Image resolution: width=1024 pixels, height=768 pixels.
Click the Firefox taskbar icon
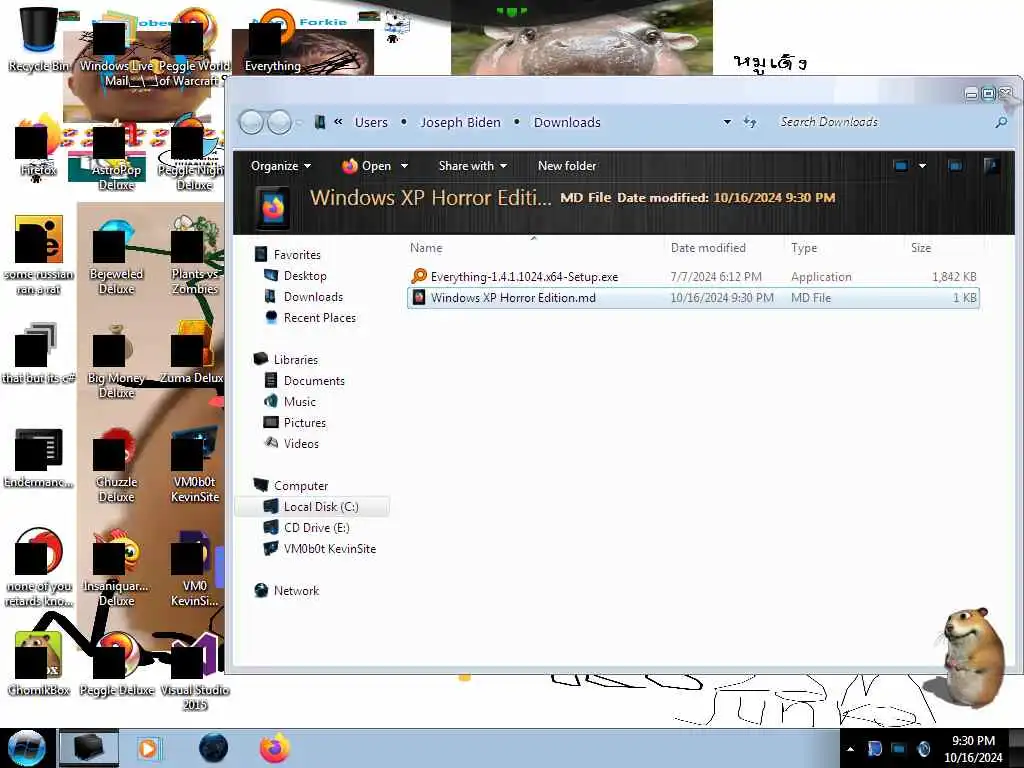click(275, 748)
